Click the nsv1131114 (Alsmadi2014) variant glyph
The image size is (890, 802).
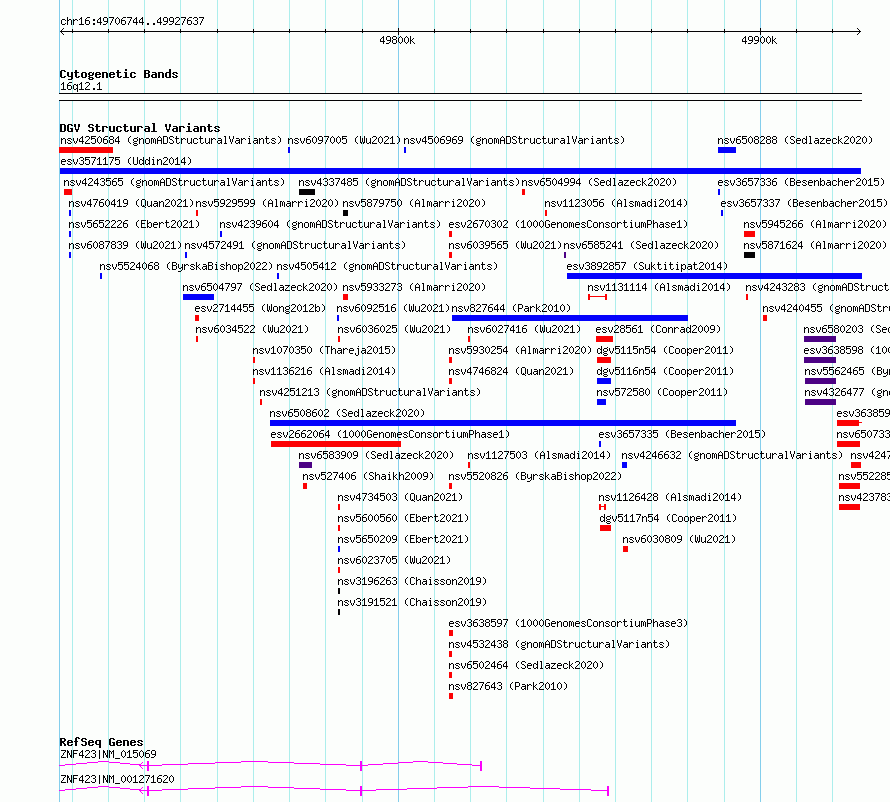[x=597, y=297]
